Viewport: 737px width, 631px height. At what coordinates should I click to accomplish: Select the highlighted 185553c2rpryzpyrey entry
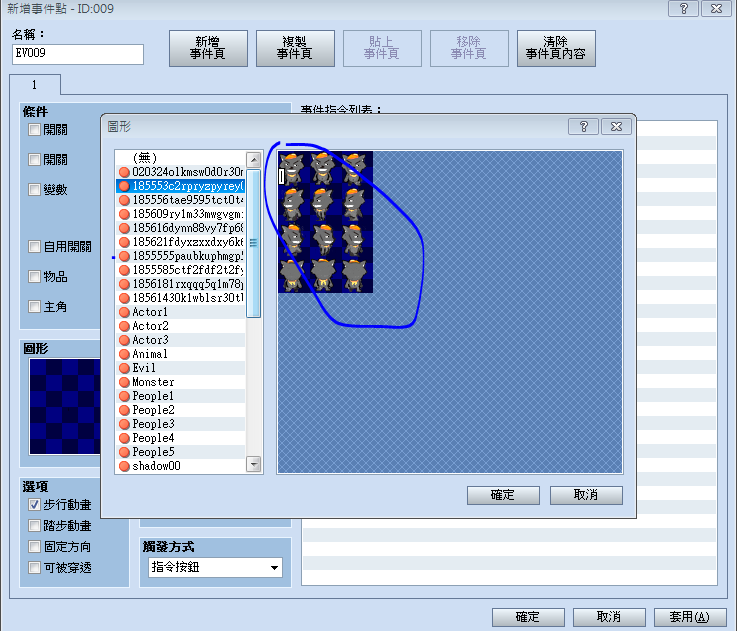click(x=180, y=186)
